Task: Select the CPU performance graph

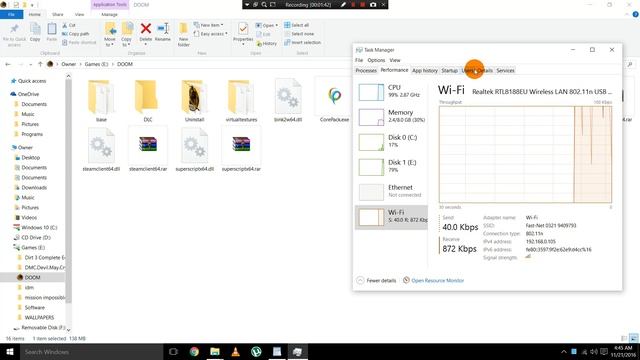Action: pos(391,92)
